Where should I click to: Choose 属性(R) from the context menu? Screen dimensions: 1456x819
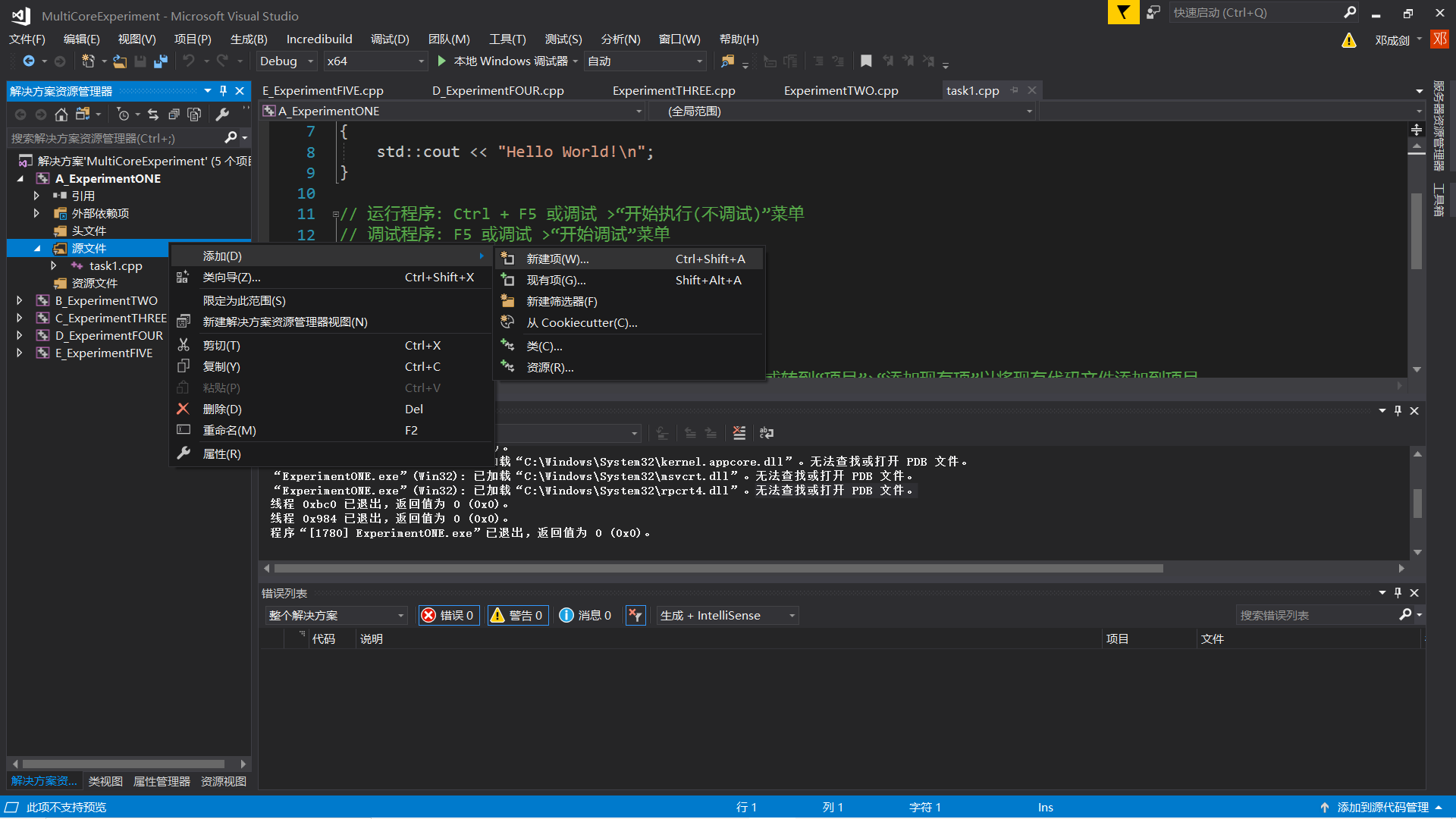coord(332,454)
